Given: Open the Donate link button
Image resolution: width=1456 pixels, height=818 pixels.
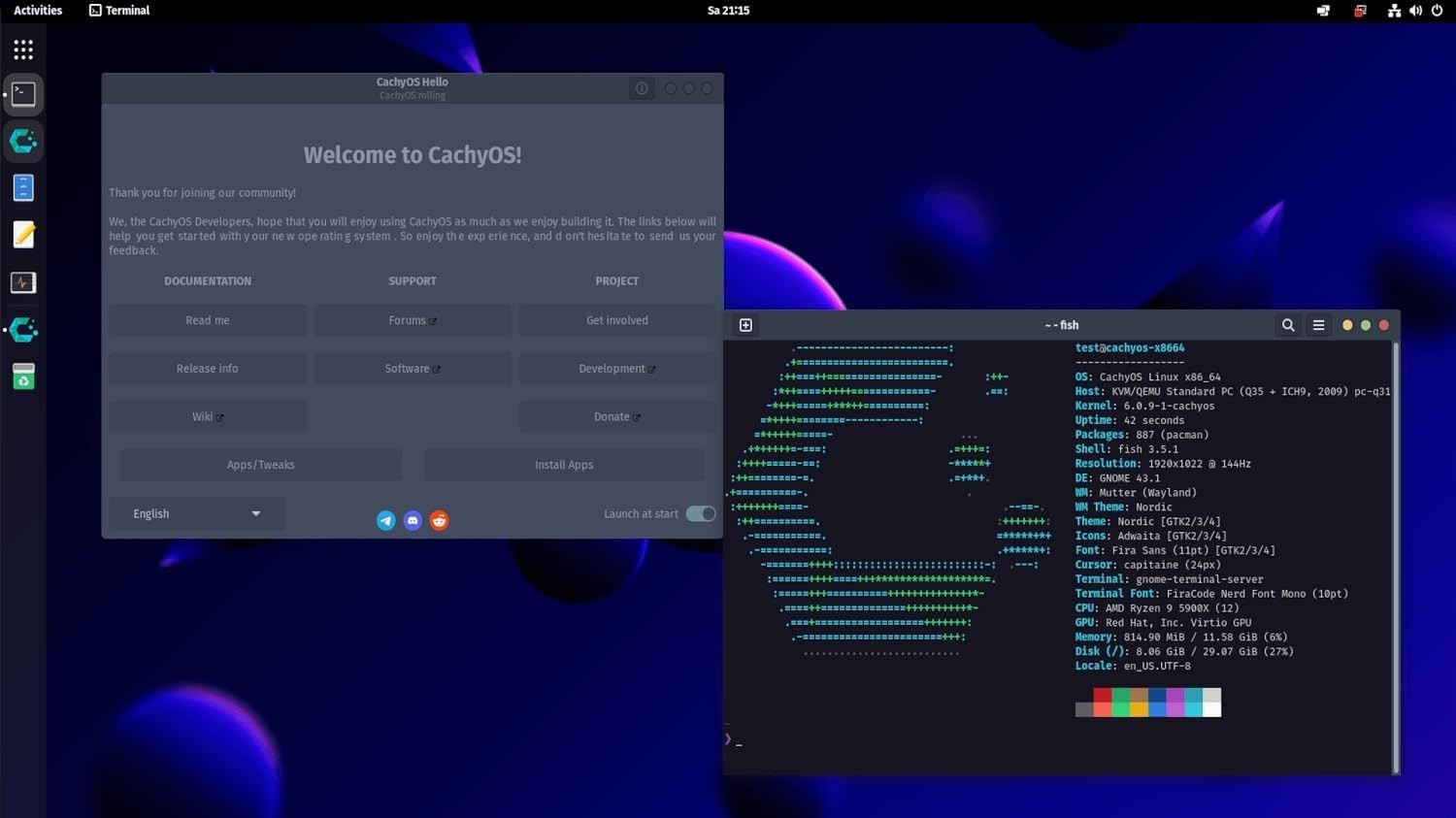Looking at the screenshot, I should pyautogui.click(x=617, y=417).
